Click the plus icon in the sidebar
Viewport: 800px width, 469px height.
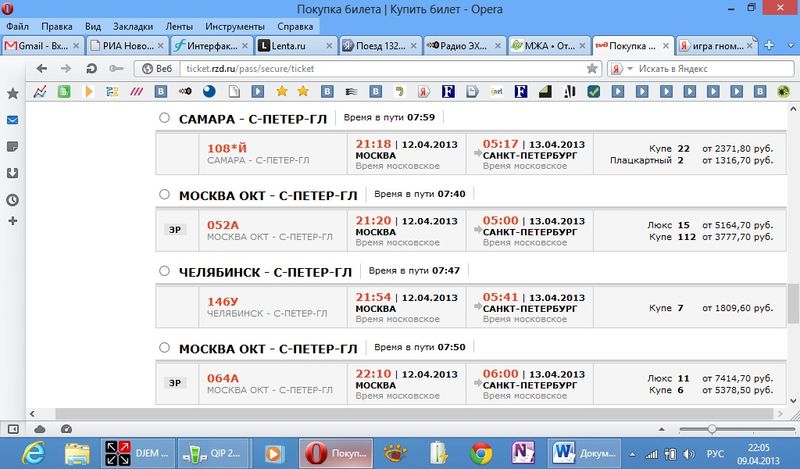pos(13,220)
